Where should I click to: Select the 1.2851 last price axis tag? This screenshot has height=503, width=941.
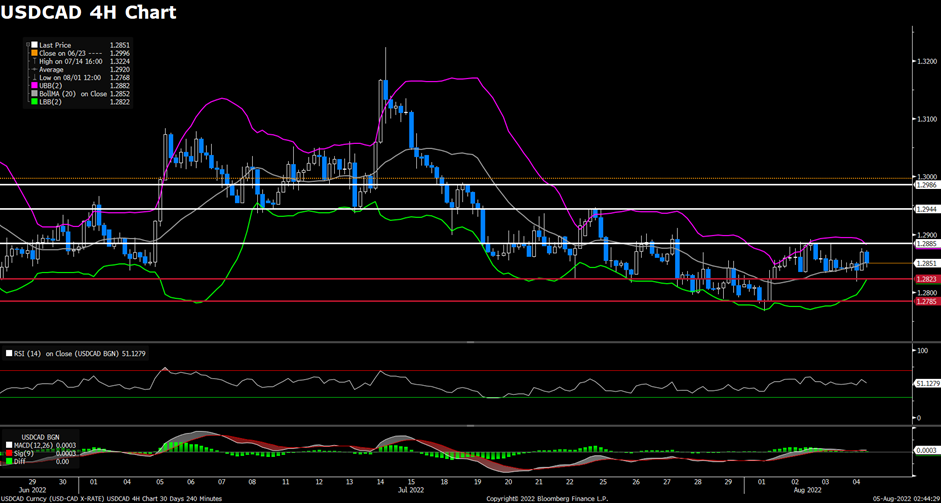(x=925, y=263)
